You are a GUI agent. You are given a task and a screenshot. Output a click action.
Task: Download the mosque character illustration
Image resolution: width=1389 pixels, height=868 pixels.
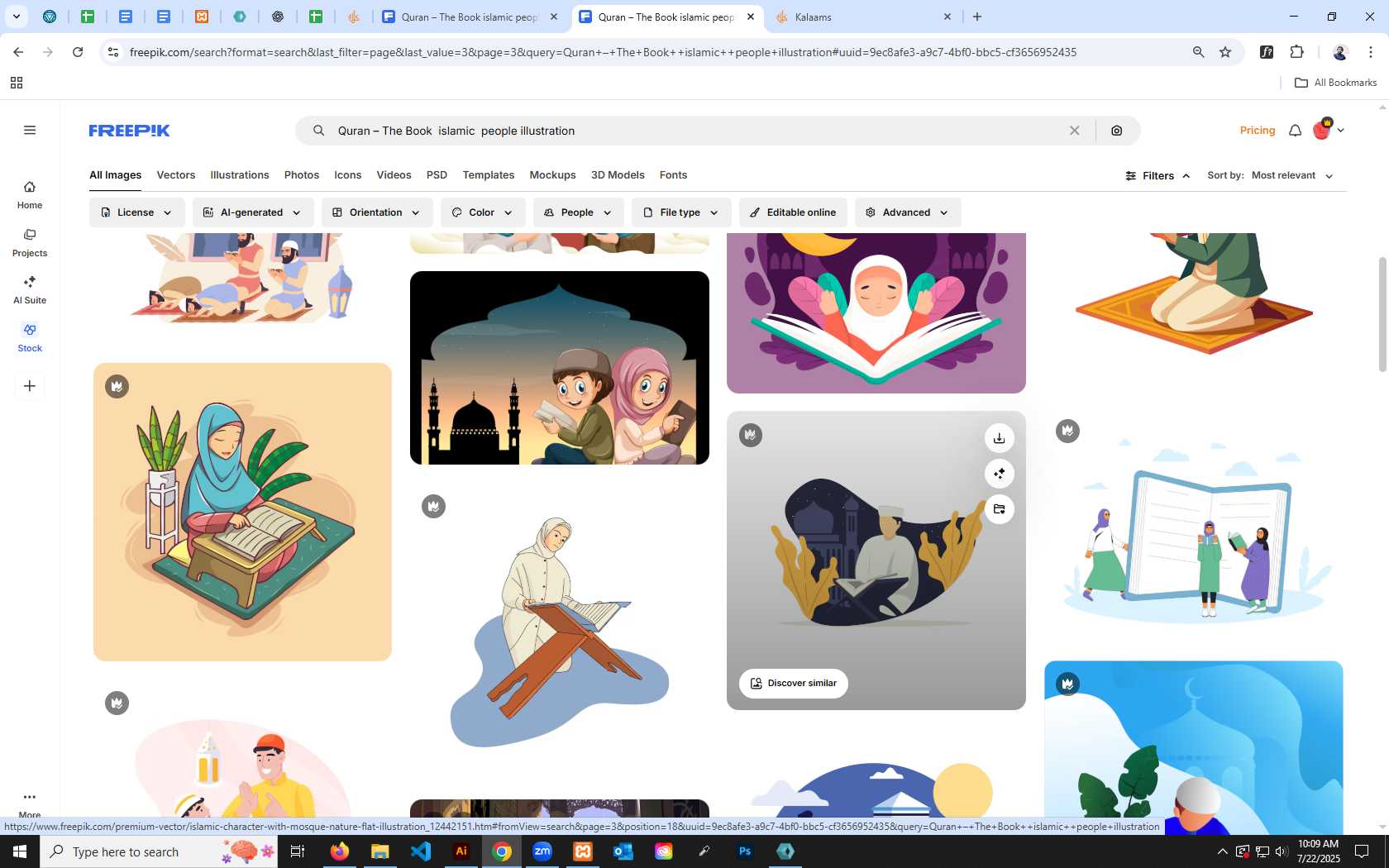tap(999, 438)
